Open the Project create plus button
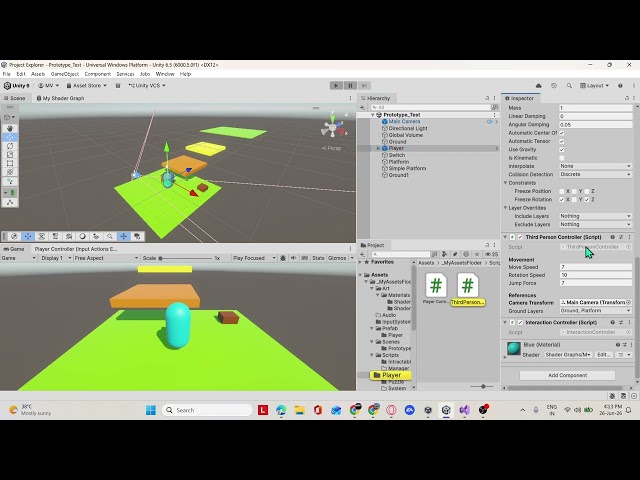Image resolution: width=640 pixels, height=480 pixels. coord(362,254)
